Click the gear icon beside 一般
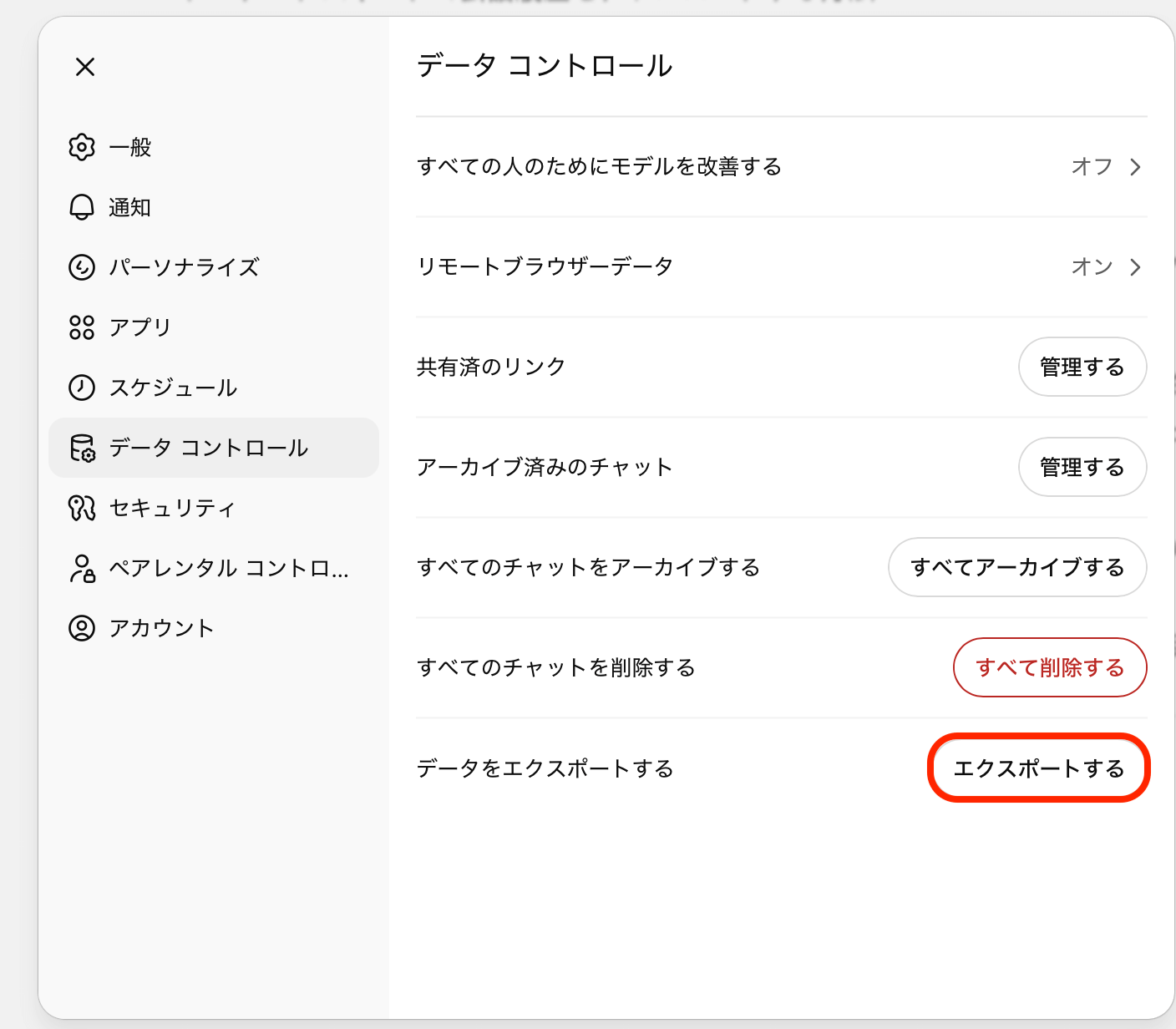The image size is (1176, 1029). point(82,147)
